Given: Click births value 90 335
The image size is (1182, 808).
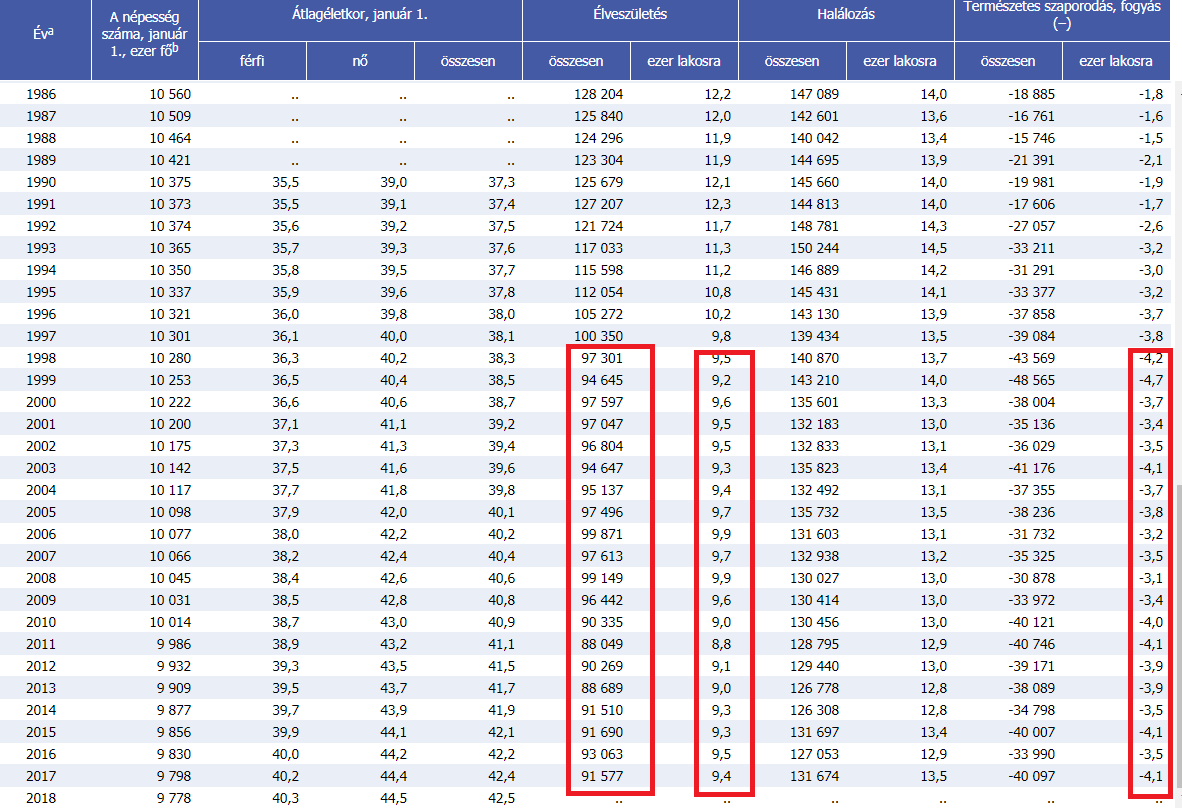Looking at the screenshot, I should point(602,622).
